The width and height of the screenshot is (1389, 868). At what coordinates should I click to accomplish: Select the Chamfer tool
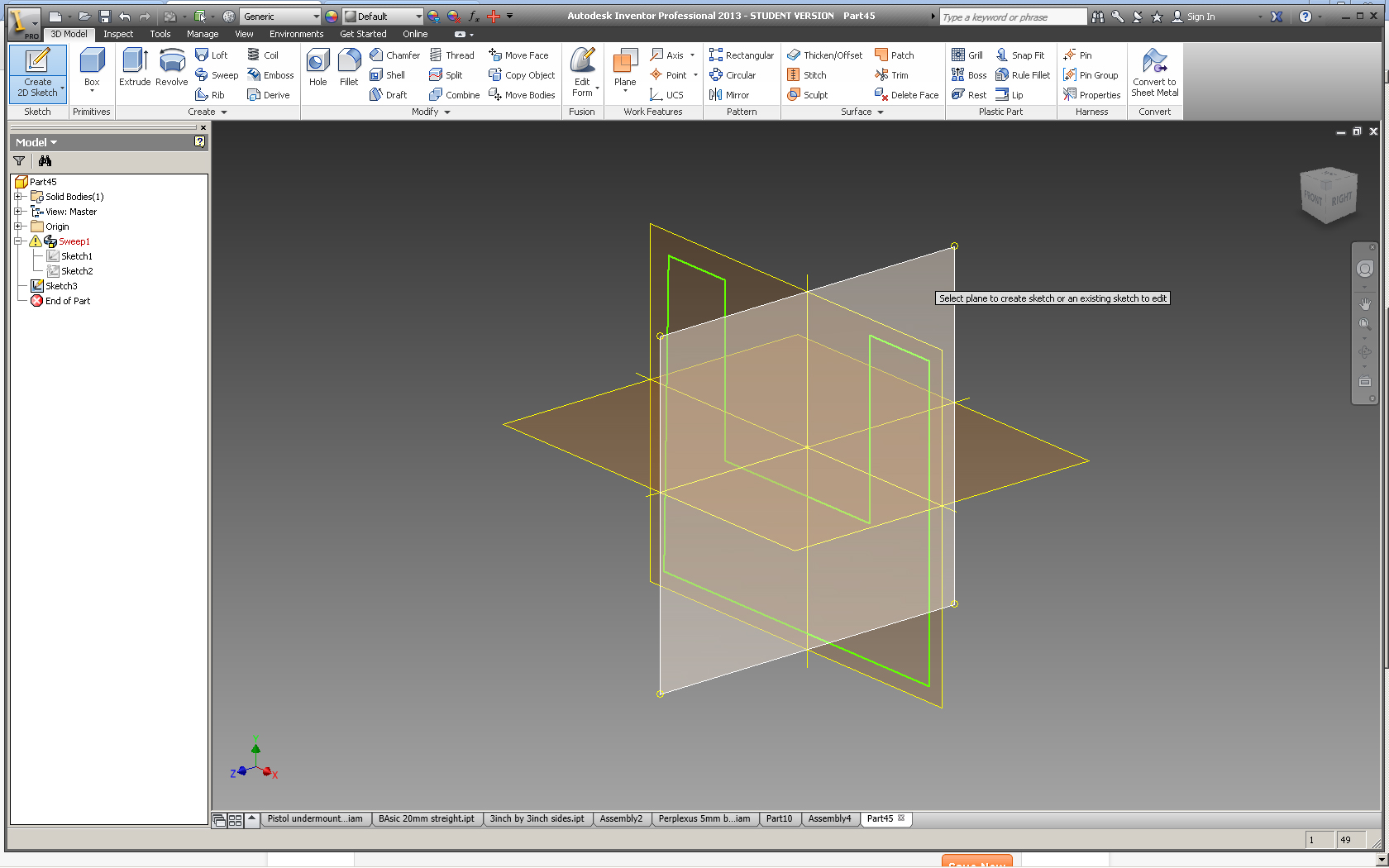click(x=395, y=55)
